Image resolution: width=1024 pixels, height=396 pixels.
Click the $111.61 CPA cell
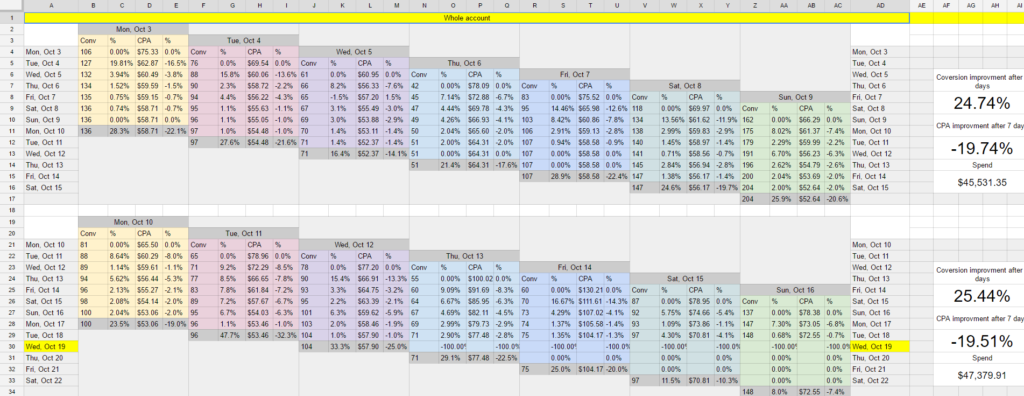pos(590,301)
